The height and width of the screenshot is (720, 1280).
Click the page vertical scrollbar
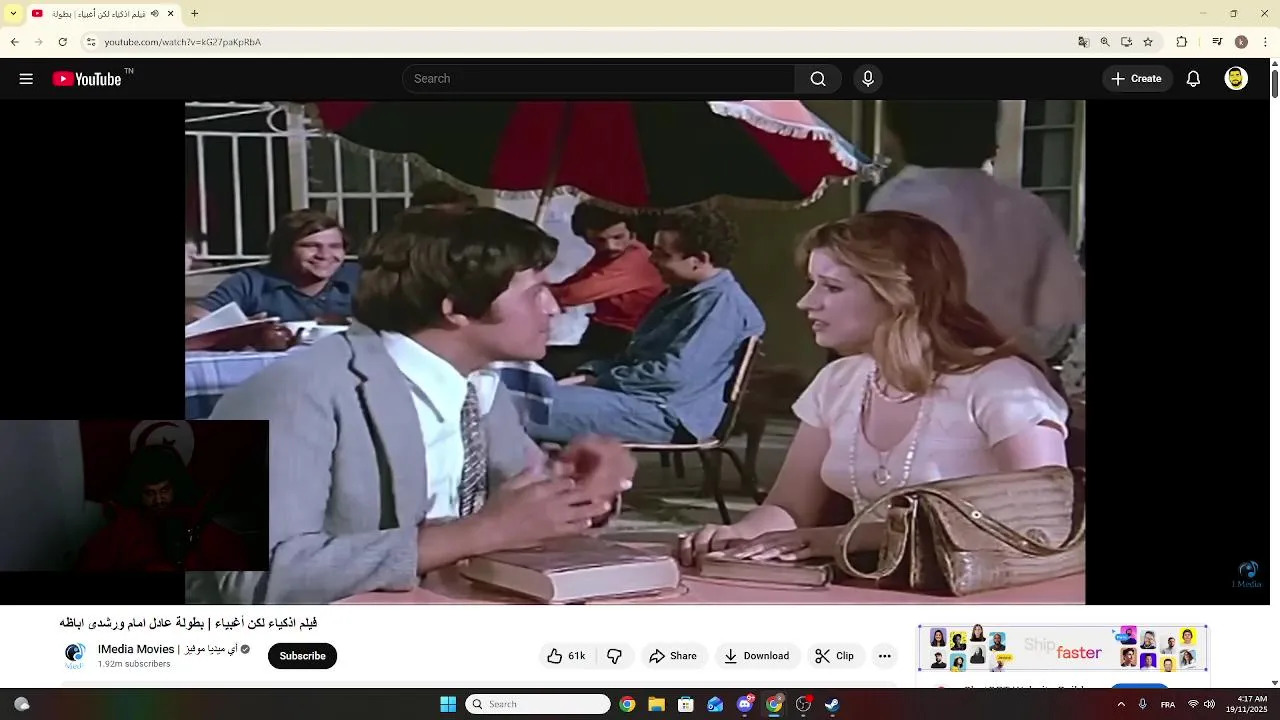click(x=1274, y=84)
